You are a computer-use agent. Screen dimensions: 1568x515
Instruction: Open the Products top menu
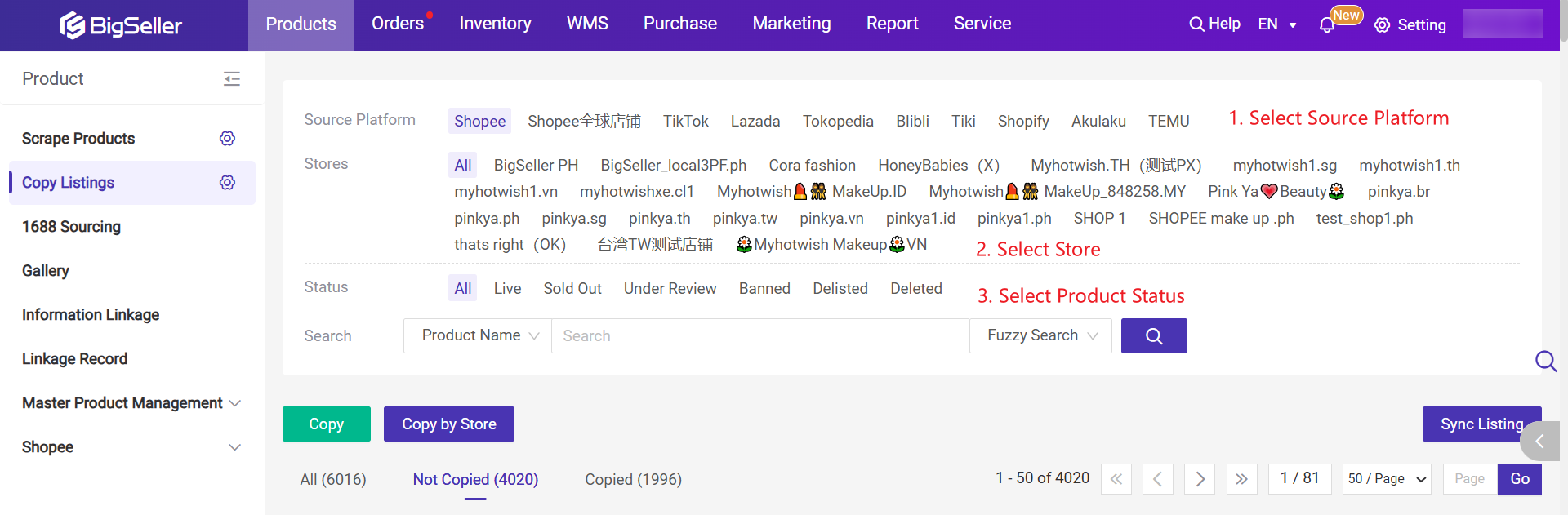pos(301,24)
